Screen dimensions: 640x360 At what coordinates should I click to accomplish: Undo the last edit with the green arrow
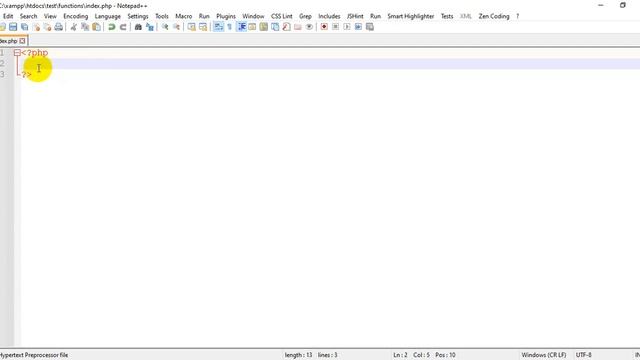(111, 27)
